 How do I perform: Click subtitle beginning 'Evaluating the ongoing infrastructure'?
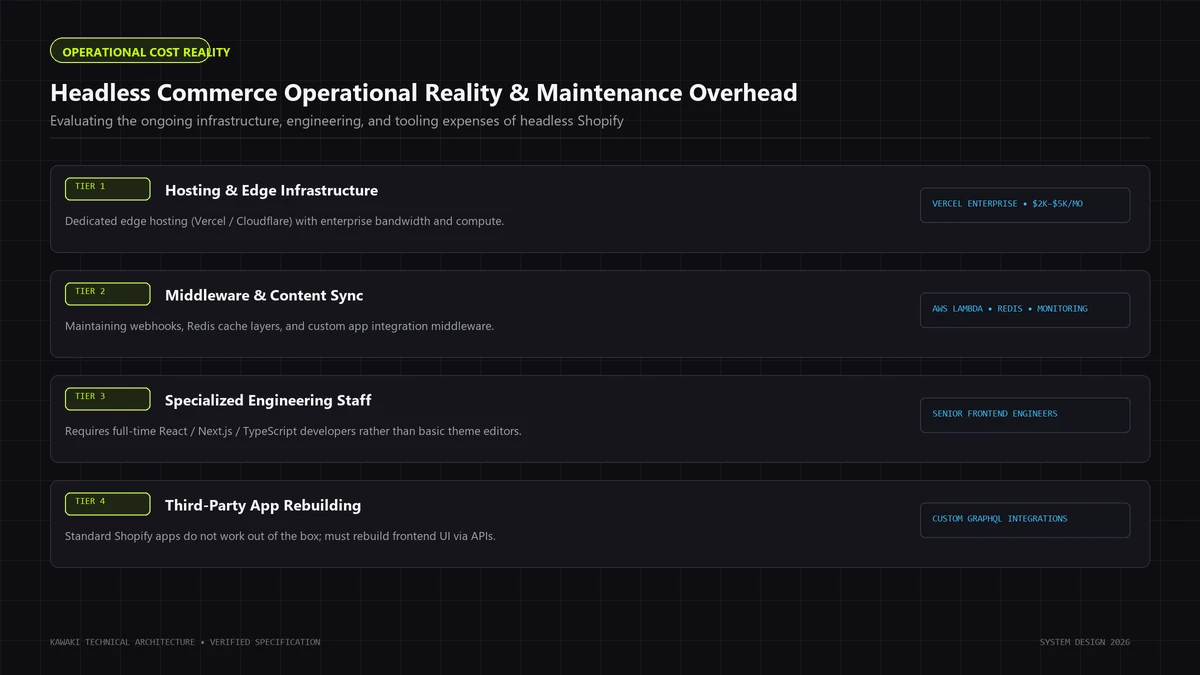click(337, 121)
